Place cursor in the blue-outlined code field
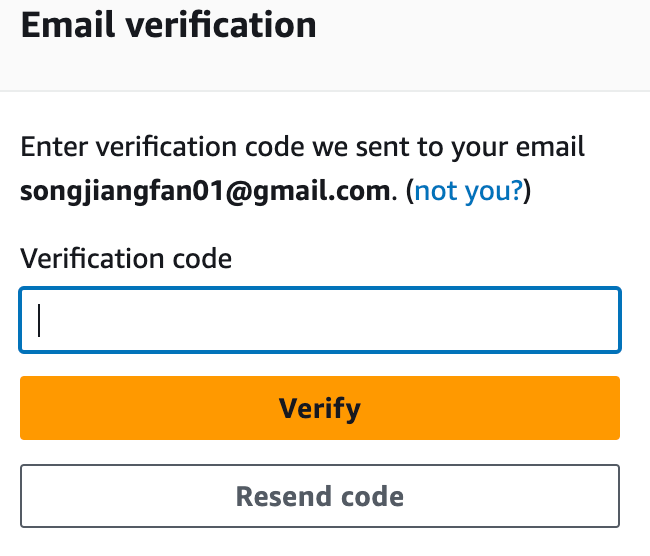 pyautogui.click(x=320, y=320)
